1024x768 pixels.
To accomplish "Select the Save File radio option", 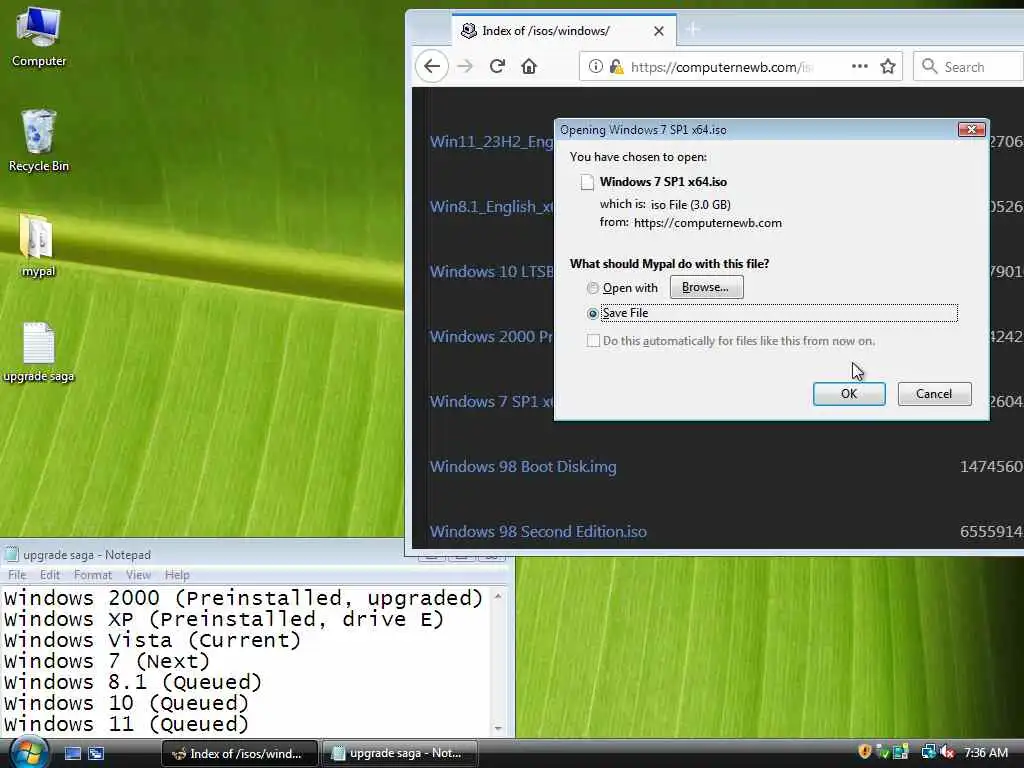I will pyautogui.click(x=592, y=313).
